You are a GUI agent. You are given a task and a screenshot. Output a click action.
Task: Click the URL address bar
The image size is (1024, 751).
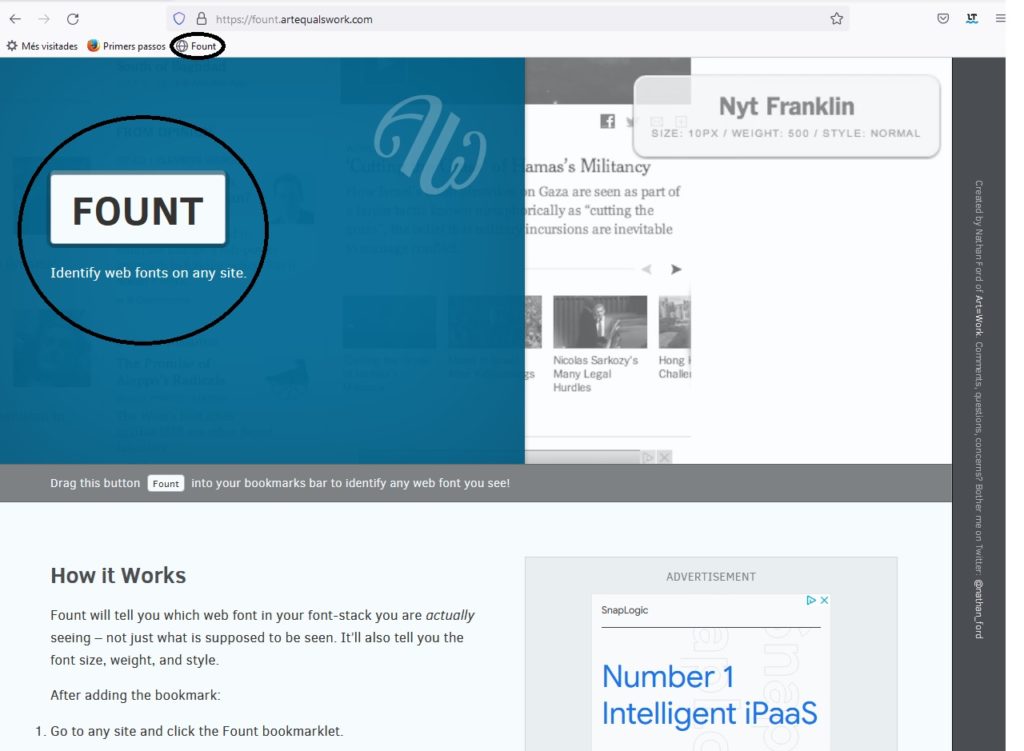[500, 18]
